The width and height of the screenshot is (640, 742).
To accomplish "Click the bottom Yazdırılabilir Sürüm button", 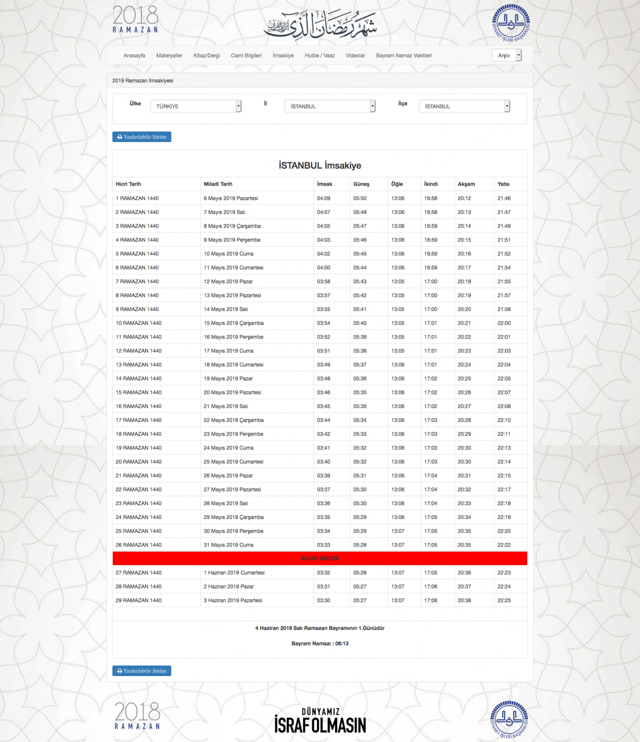I will (142, 671).
